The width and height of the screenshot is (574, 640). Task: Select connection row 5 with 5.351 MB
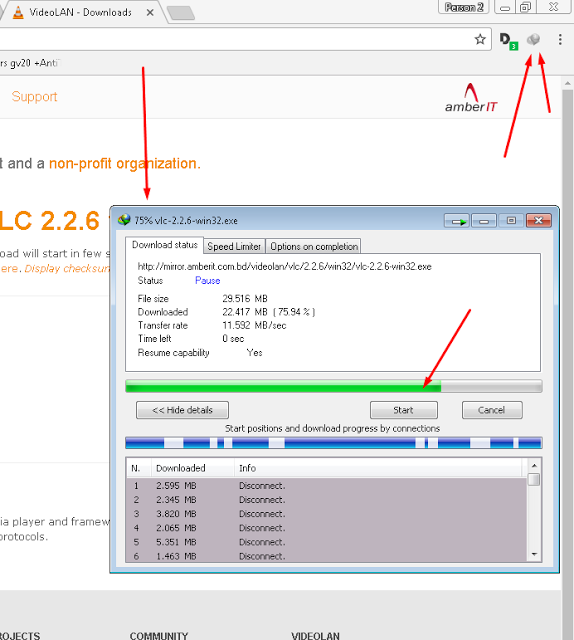pos(327,542)
